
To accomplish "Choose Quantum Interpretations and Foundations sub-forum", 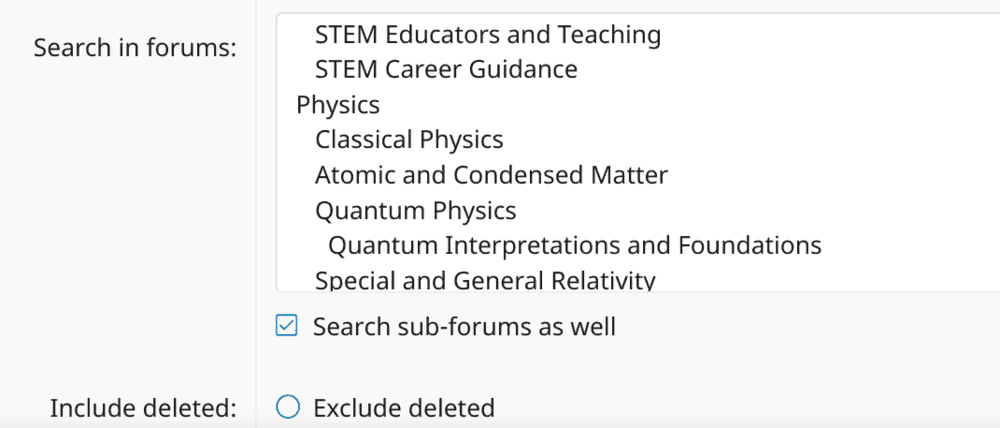I will point(574,245).
